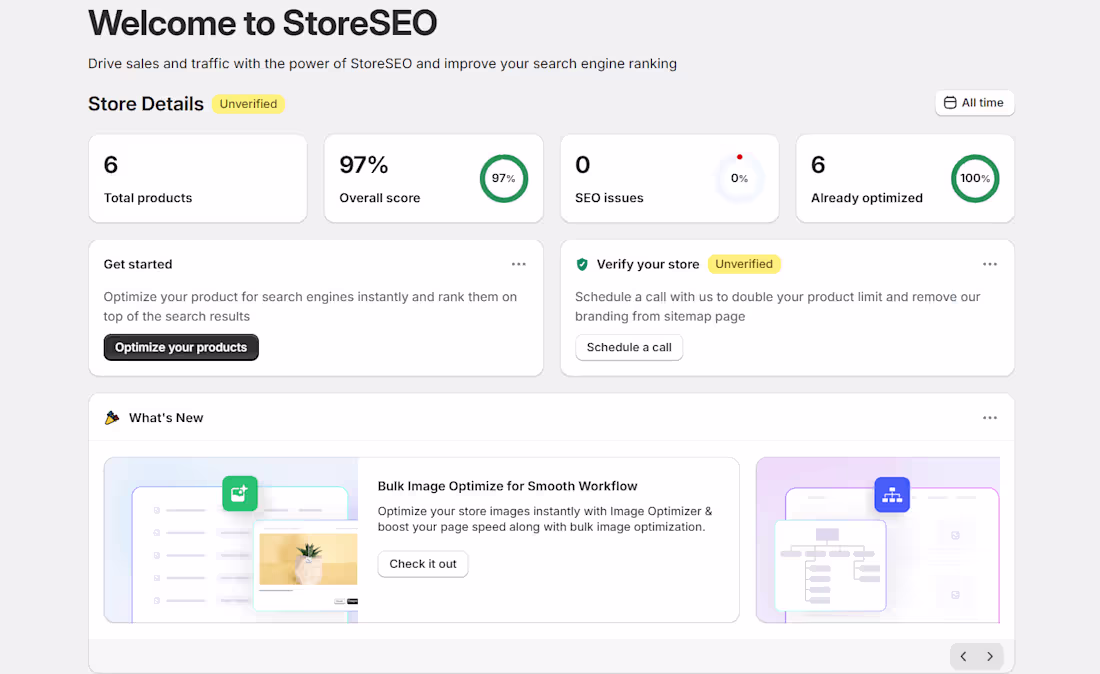Screen dimensions: 1100x674
Task: Click the calendar icon in All time button
Action: (950, 102)
